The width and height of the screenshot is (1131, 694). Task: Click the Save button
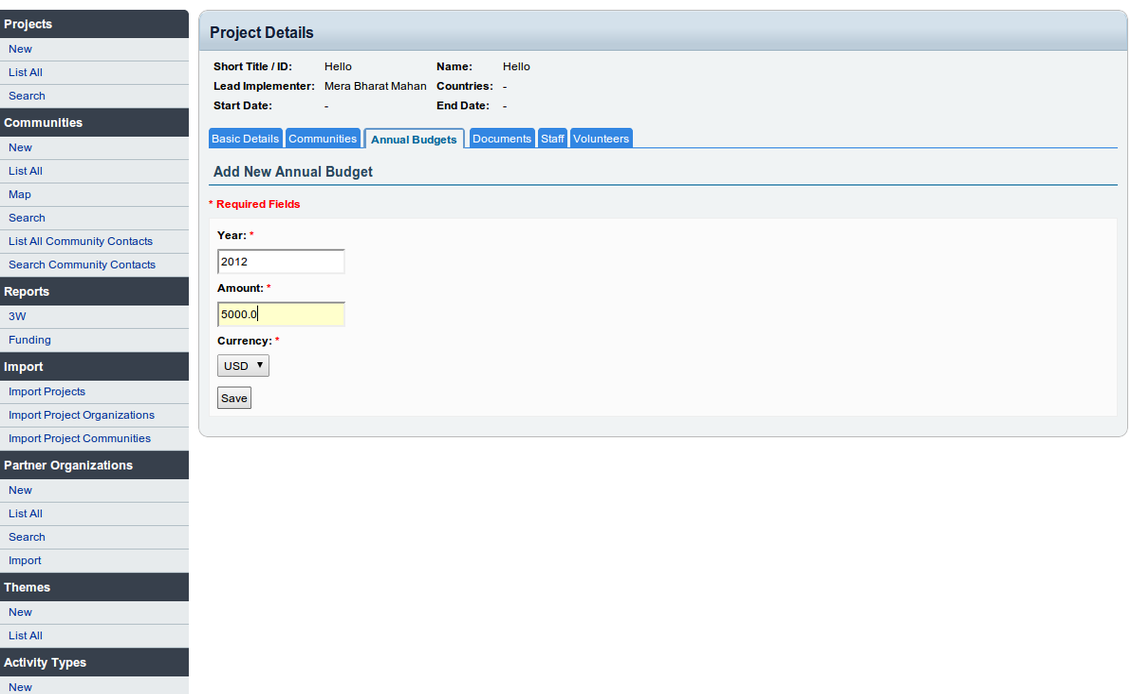tap(234, 398)
